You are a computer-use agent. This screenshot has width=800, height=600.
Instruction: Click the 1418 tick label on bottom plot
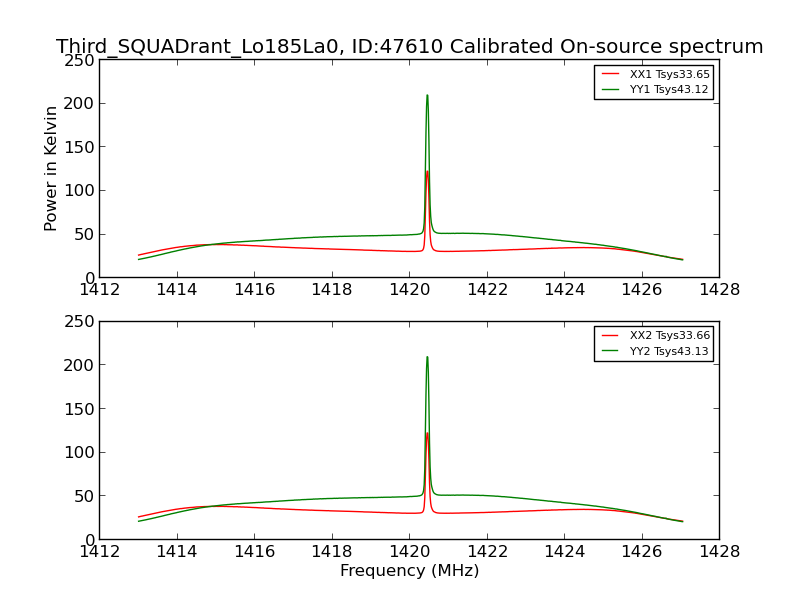pos(332,552)
